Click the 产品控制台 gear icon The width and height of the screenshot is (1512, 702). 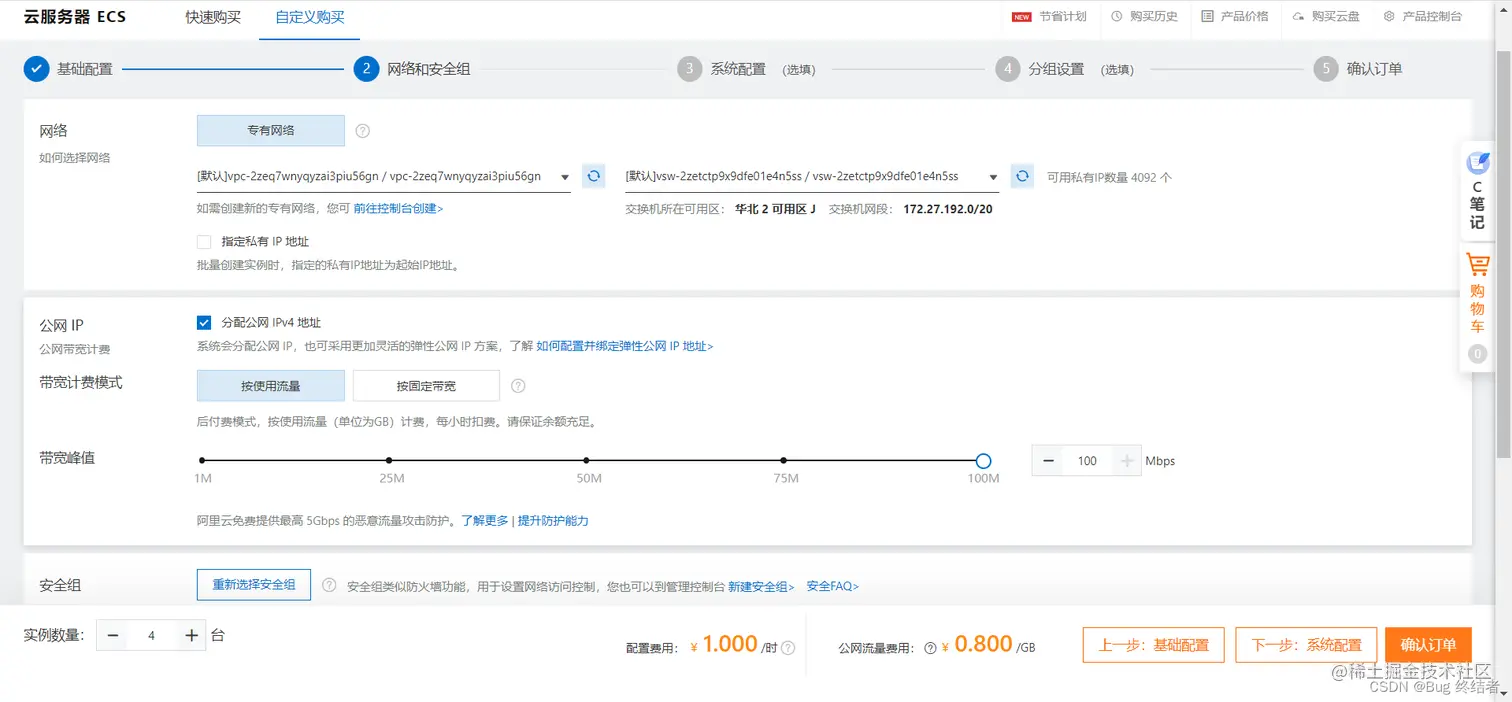point(1389,17)
